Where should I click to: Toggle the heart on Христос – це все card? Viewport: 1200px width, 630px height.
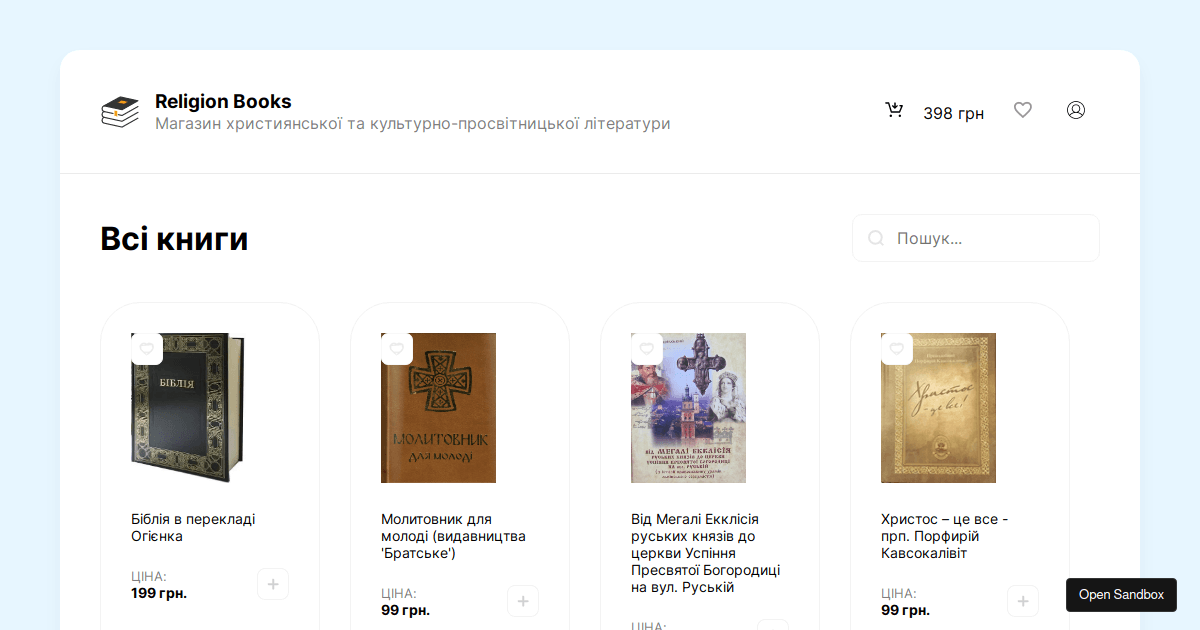pos(896,349)
